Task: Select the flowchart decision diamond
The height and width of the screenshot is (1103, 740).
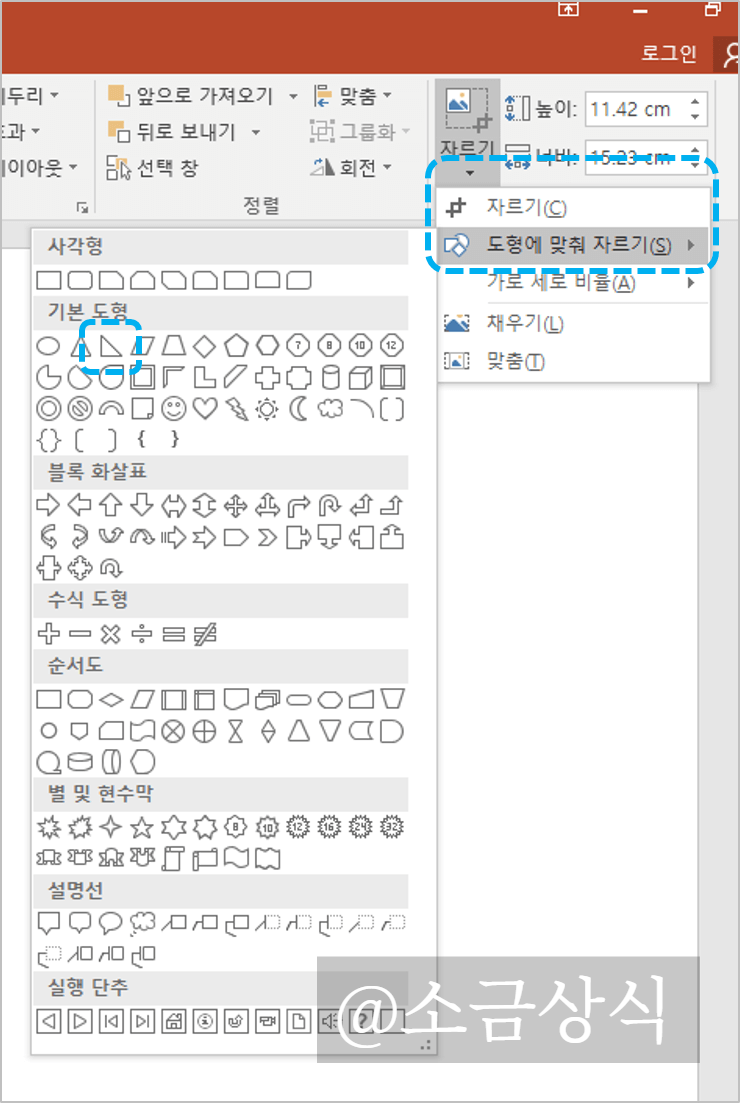Action: [x=111, y=699]
